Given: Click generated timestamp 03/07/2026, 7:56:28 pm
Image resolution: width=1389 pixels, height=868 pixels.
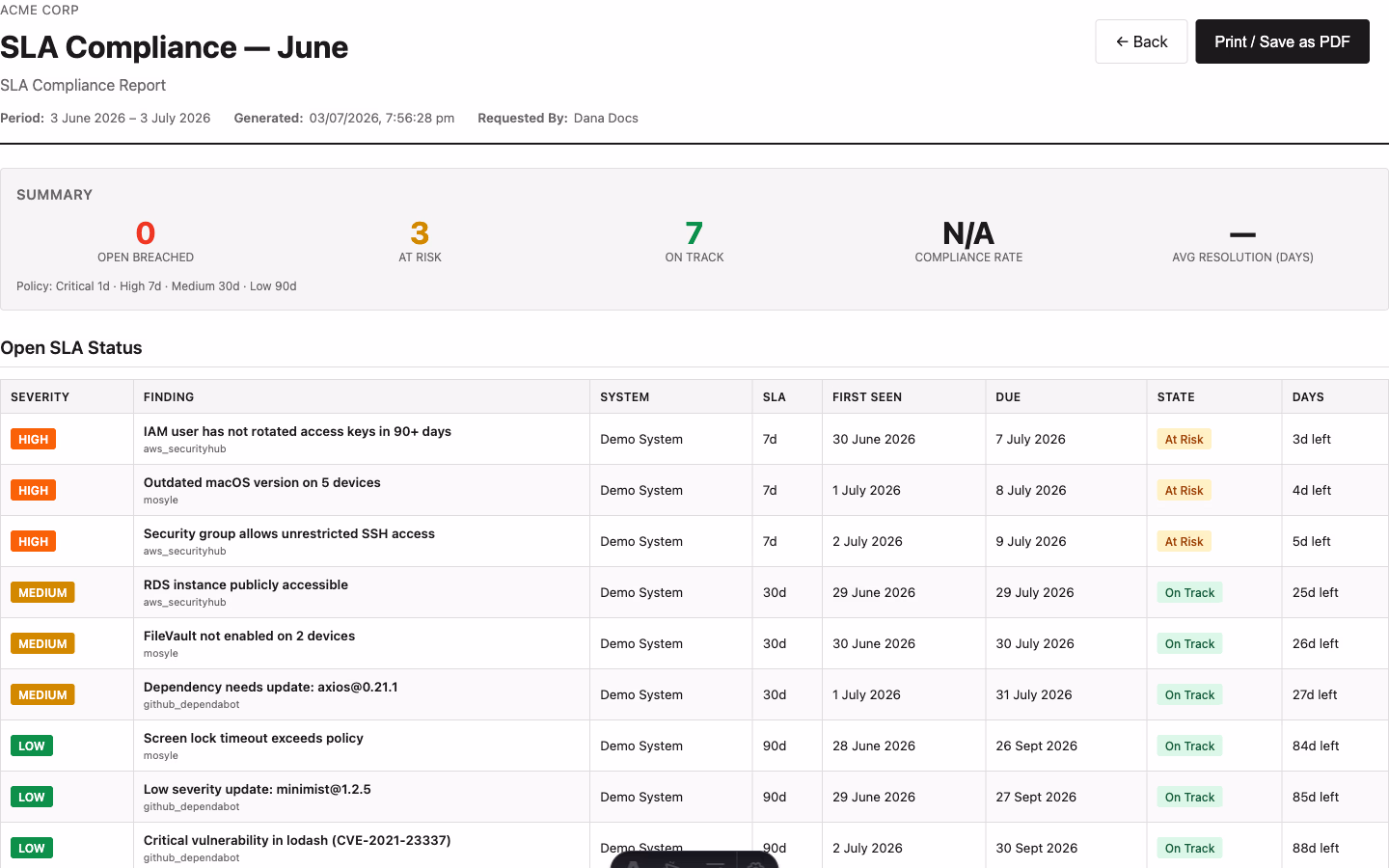Looking at the screenshot, I should [x=382, y=118].
